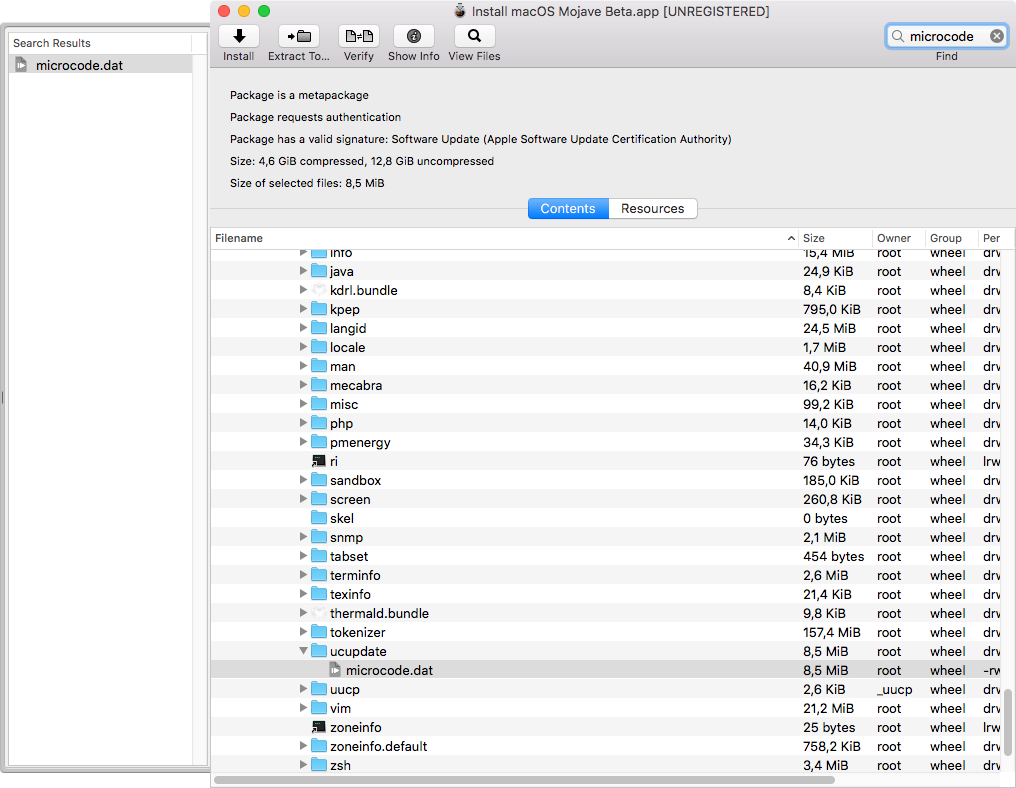The width and height of the screenshot is (1016, 788).
Task: Expand the man folder
Action: point(303,366)
